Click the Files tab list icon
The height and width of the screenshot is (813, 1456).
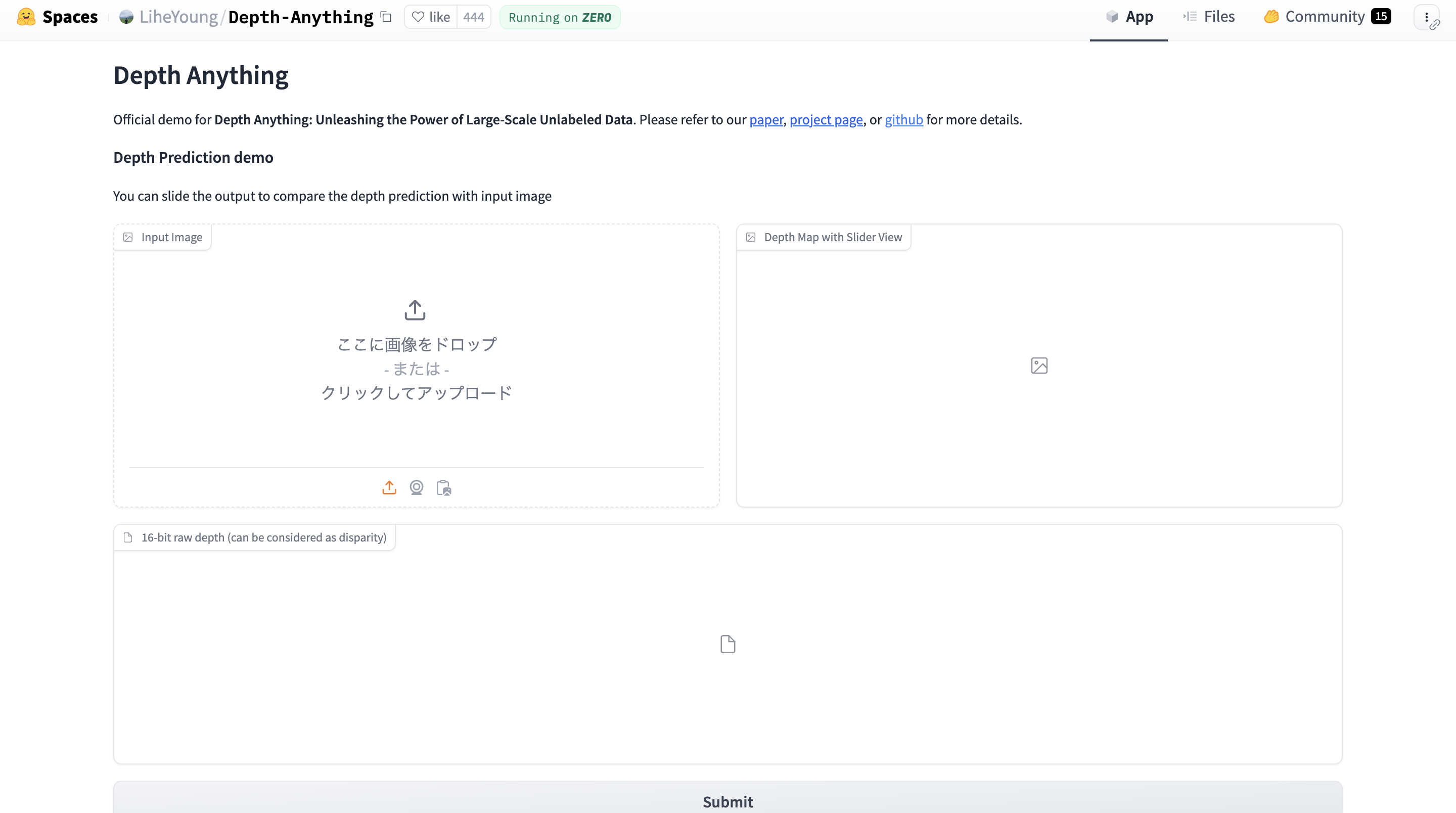pos(1190,16)
